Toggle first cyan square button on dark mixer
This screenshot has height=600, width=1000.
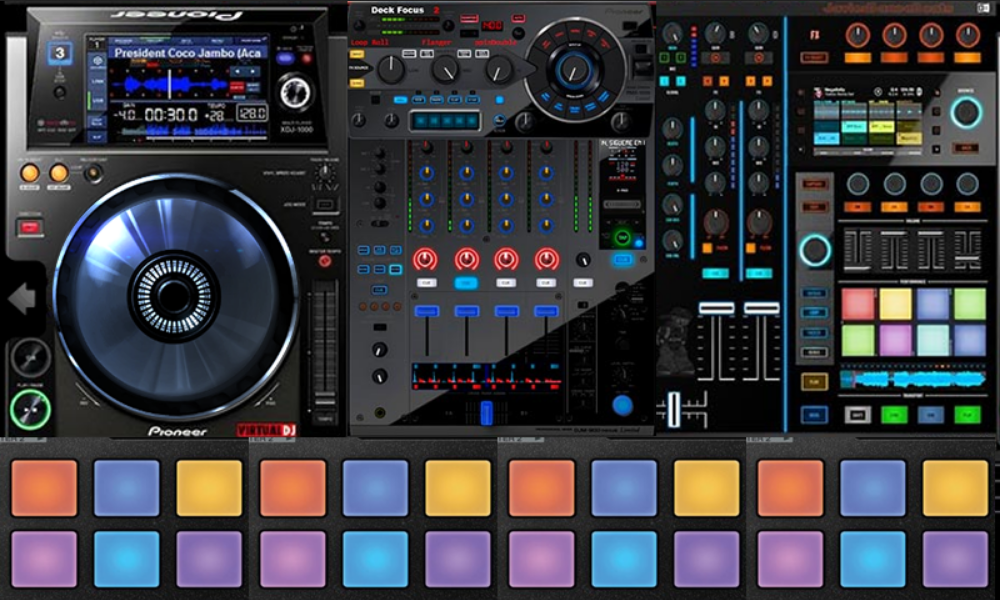[x=664, y=81]
